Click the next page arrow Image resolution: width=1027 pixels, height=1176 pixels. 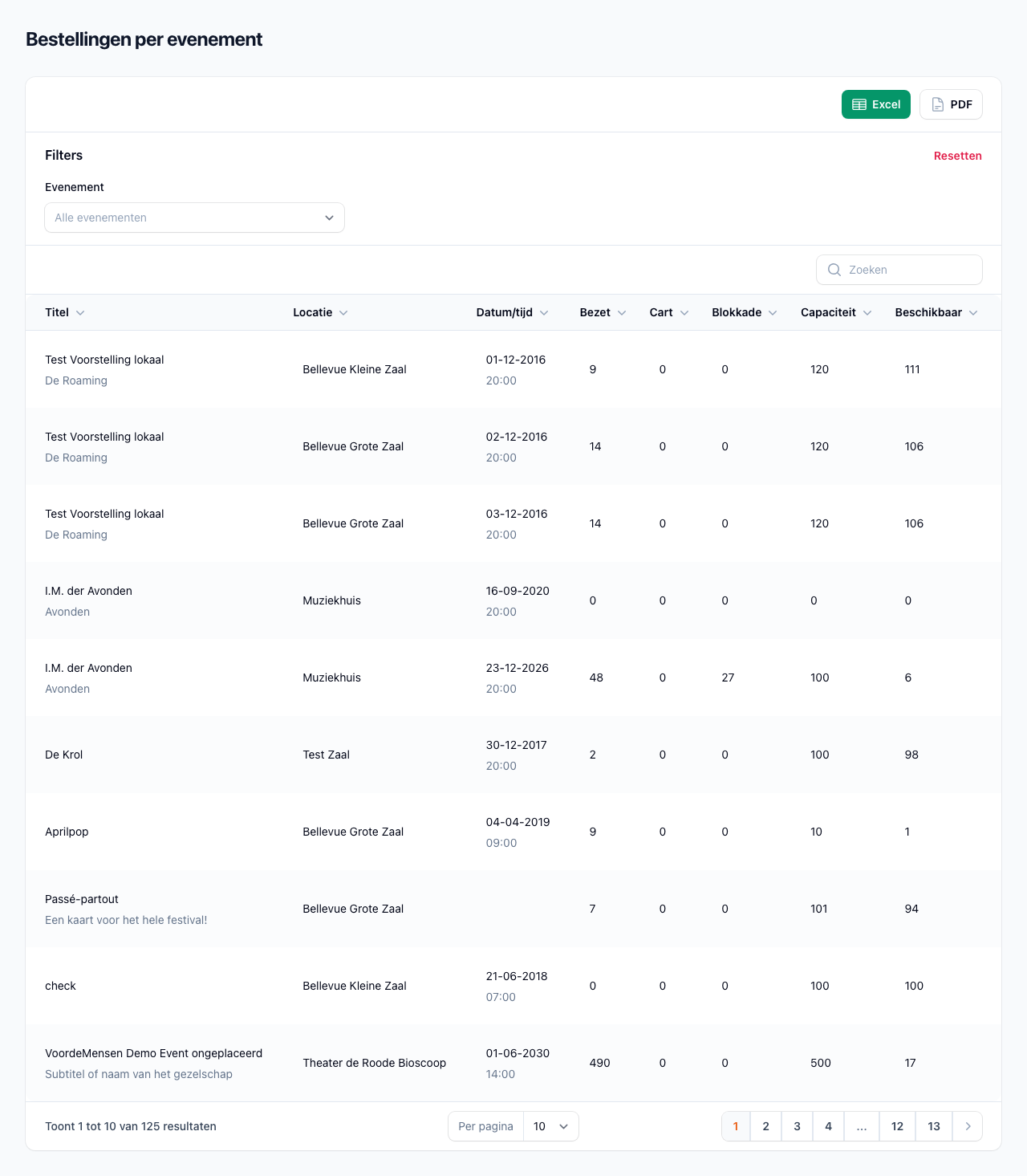tap(968, 1126)
